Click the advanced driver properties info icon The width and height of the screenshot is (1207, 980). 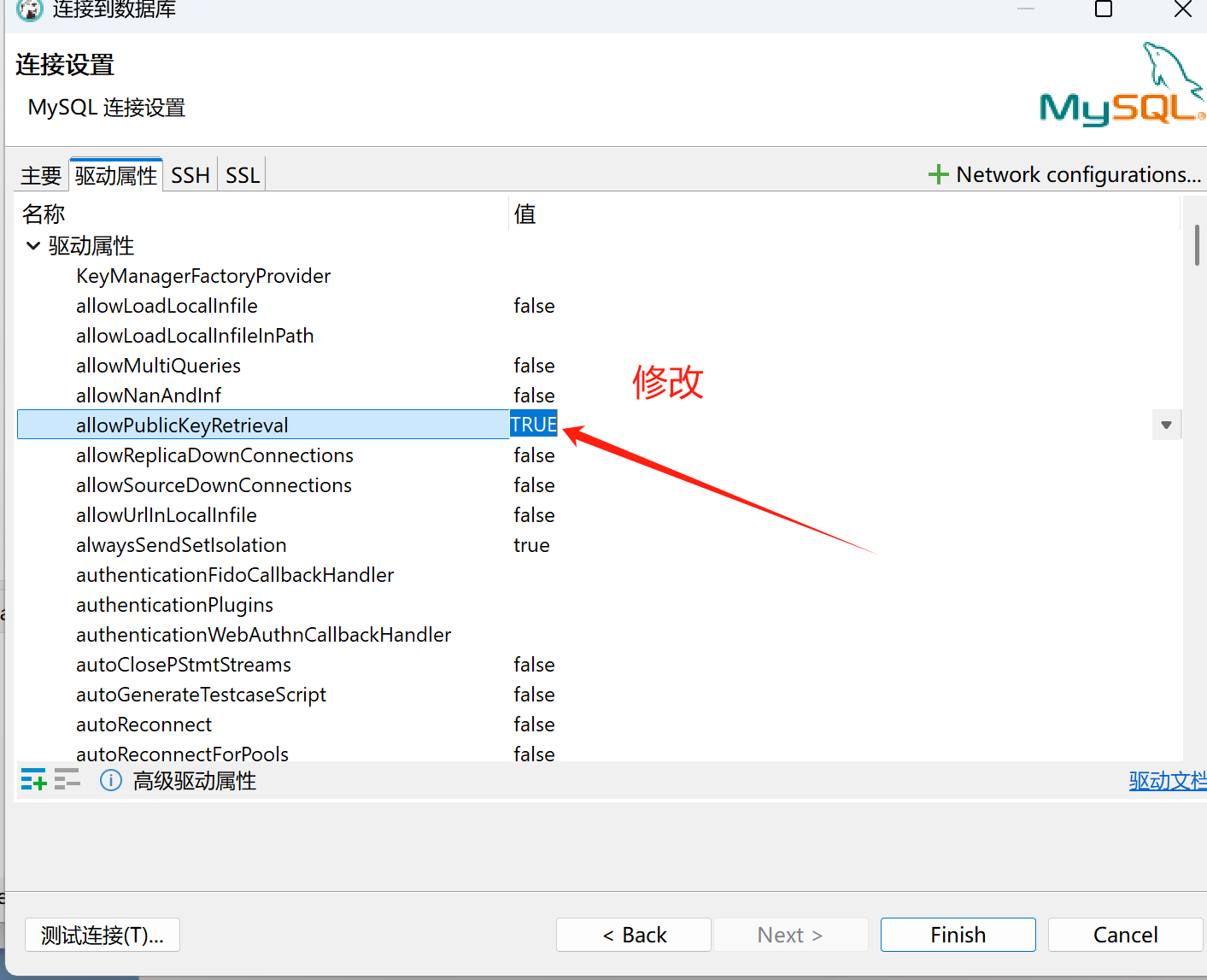pyautogui.click(x=111, y=780)
